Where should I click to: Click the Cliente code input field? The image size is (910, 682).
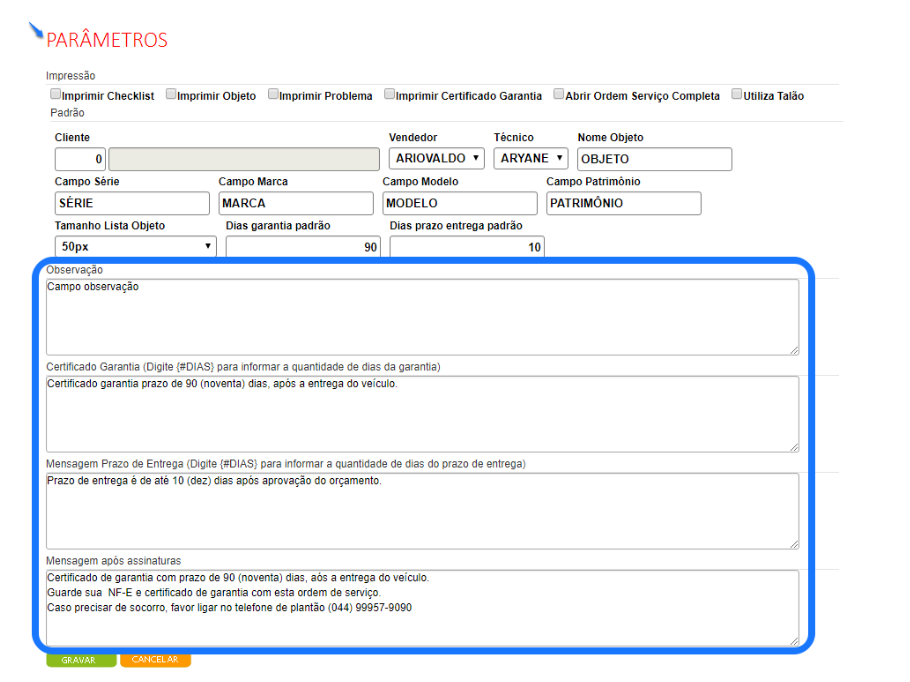coord(80,159)
